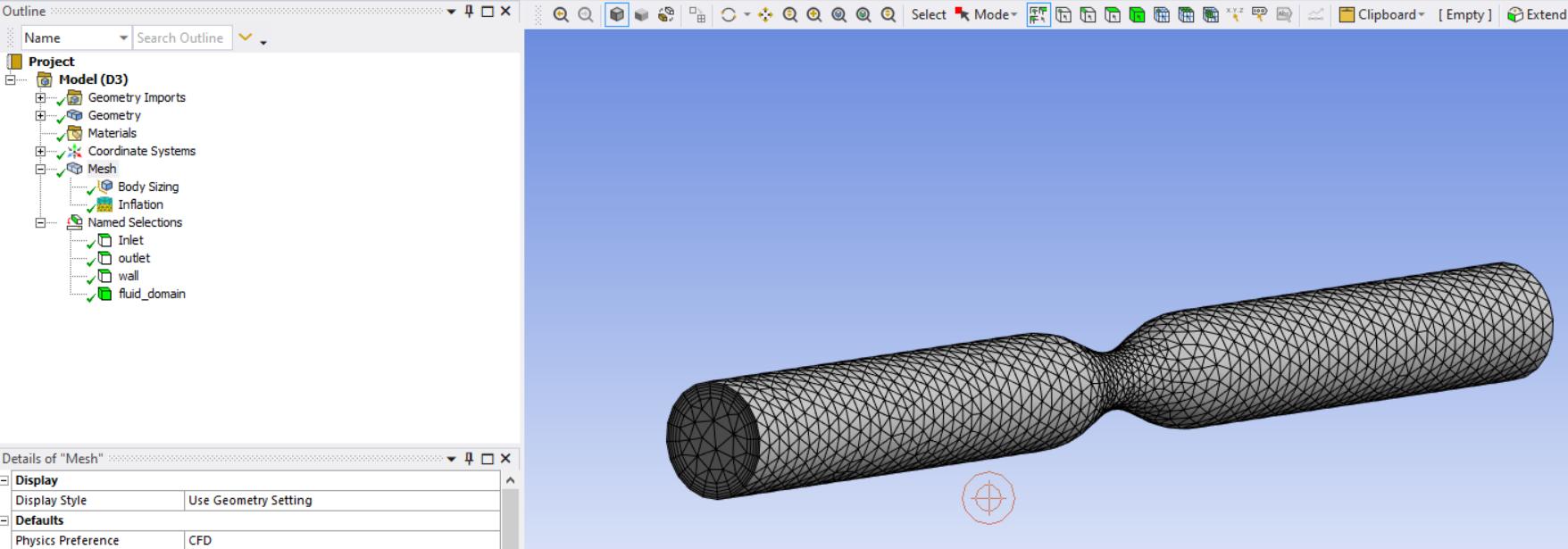Collapse the Display section in Details
The image size is (1568, 549).
coord(4,480)
